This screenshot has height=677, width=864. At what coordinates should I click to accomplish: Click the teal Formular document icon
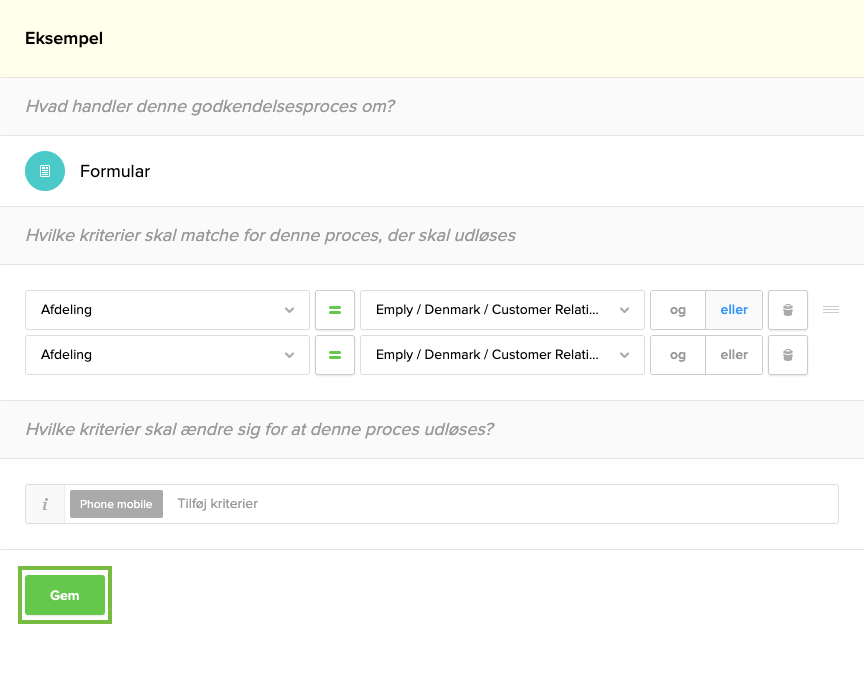tap(45, 171)
